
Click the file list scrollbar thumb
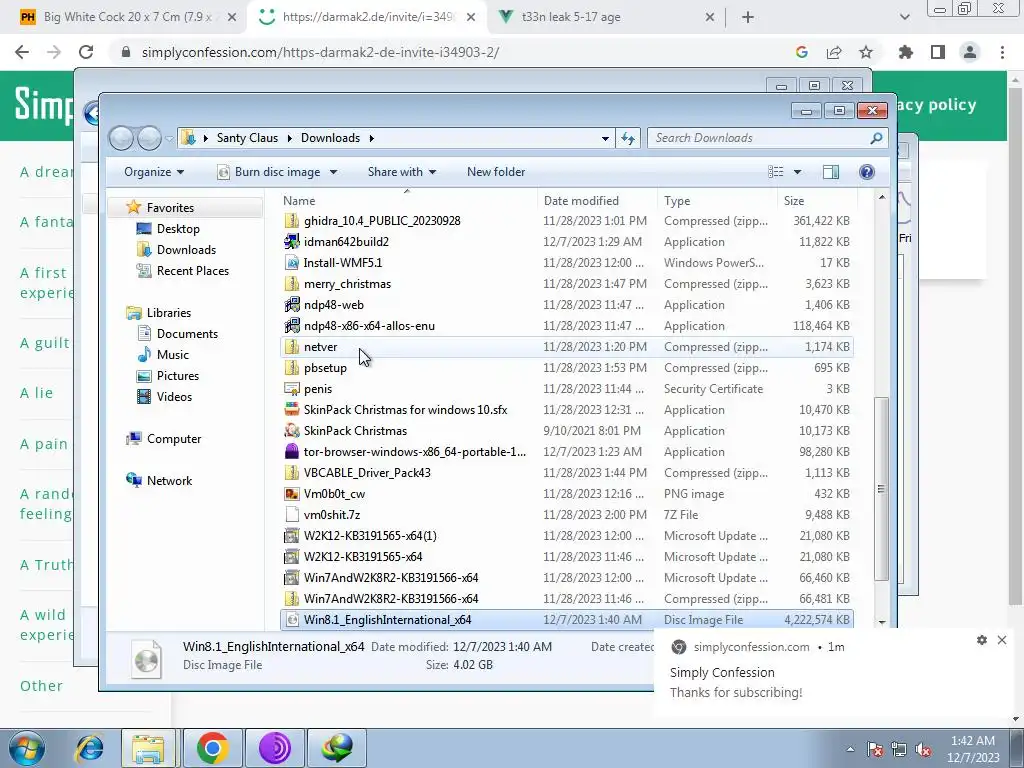click(x=881, y=488)
